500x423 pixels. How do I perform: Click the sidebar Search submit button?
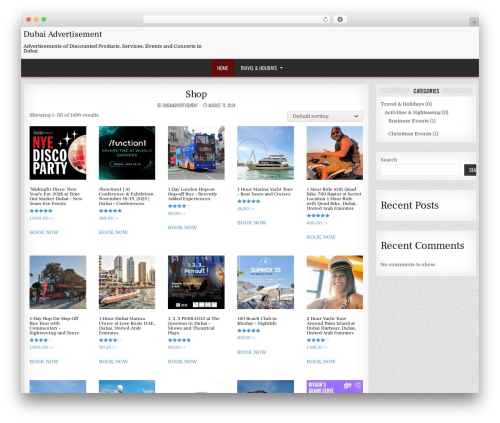470,170
